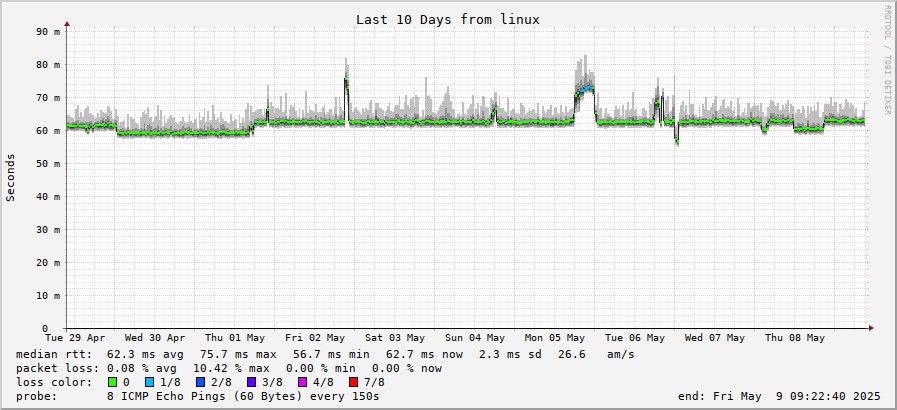Screen dimensions: 897x410
Task: Click the '40 m' y-axis value
Action: [x=49, y=197]
